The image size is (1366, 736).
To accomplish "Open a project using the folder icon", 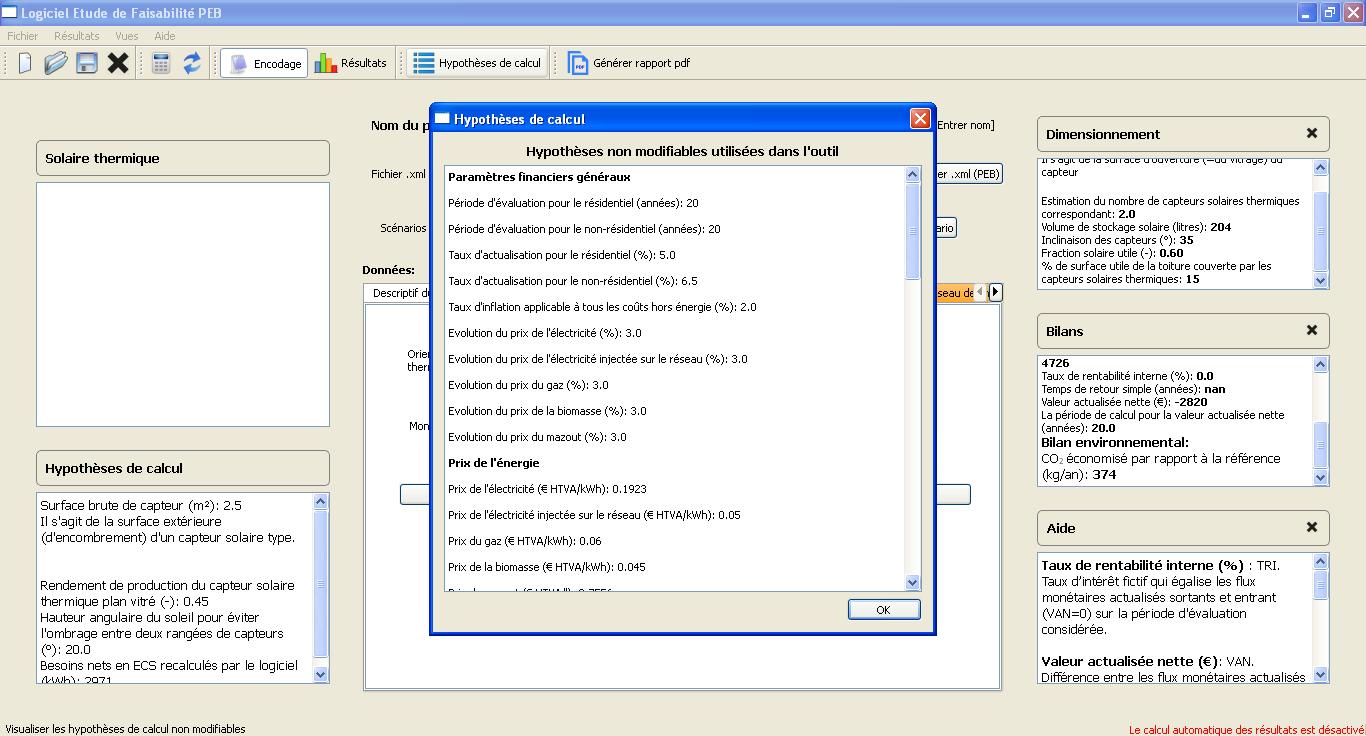I will pos(56,63).
